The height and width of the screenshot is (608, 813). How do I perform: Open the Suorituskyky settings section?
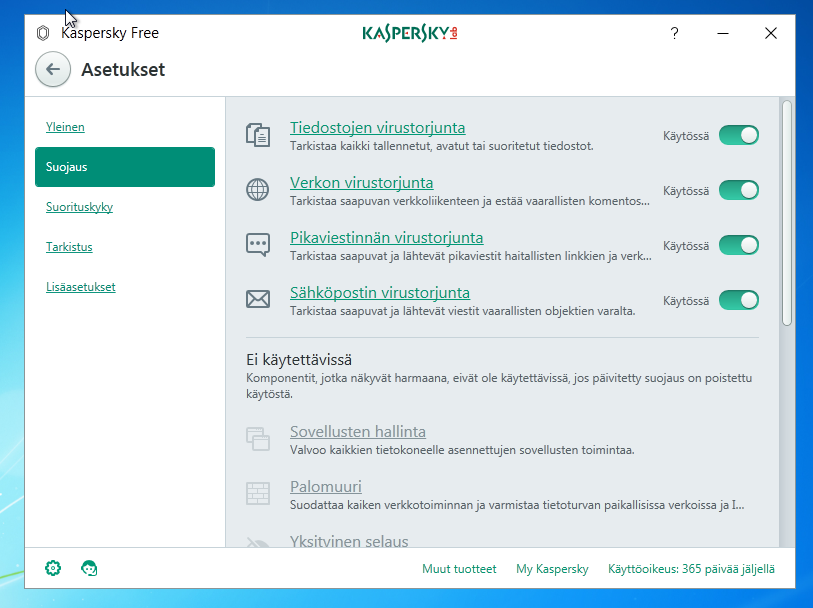[79, 207]
